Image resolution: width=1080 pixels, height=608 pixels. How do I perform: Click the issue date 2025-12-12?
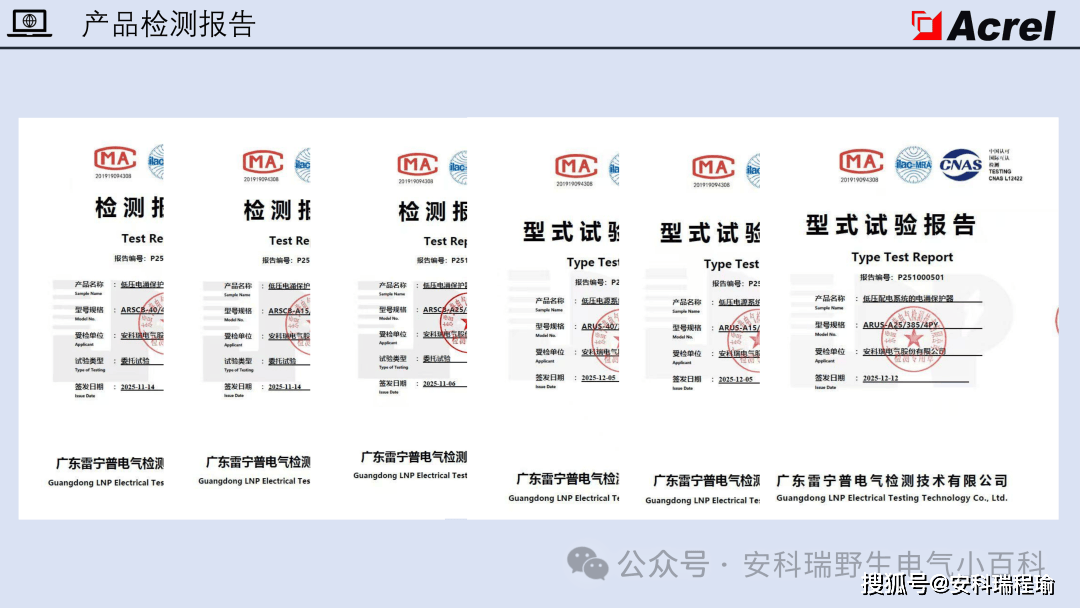880,378
